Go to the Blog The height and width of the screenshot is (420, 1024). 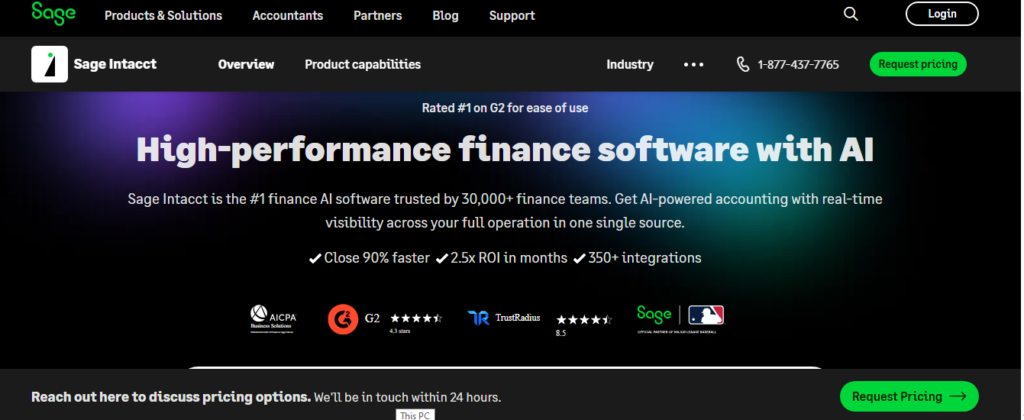coord(445,15)
